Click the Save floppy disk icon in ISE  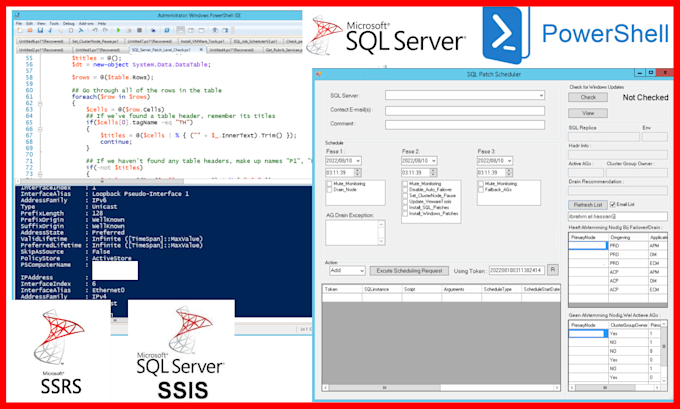pyautogui.click(x=40, y=30)
